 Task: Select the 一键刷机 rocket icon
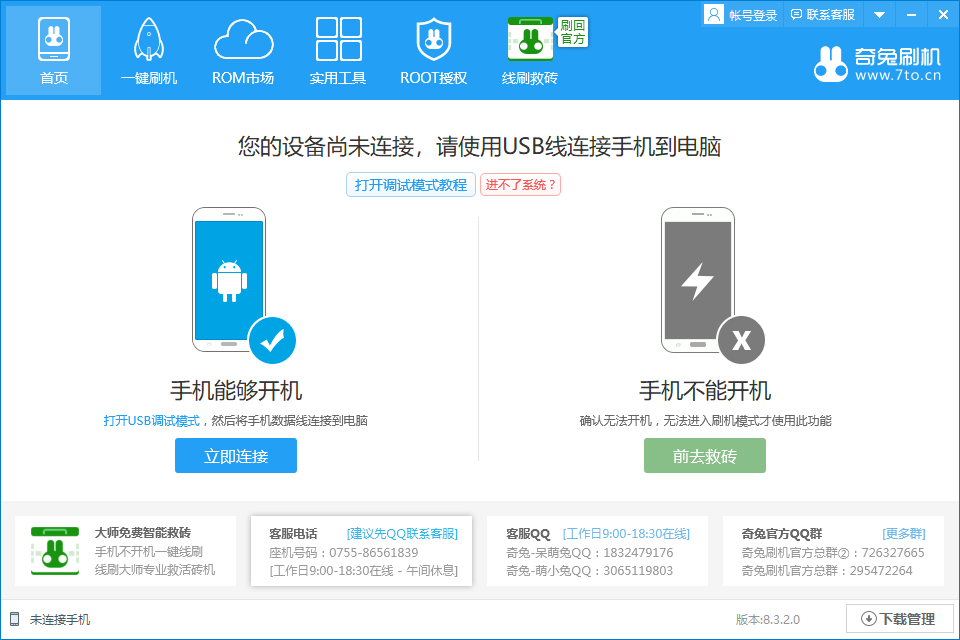click(147, 38)
